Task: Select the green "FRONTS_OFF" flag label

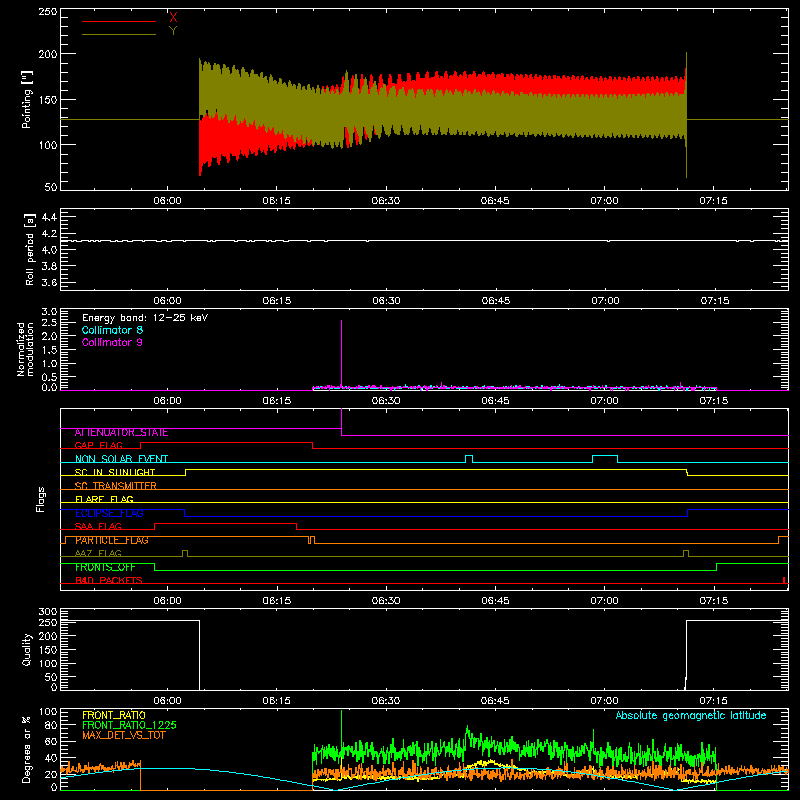Action: [105, 567]
